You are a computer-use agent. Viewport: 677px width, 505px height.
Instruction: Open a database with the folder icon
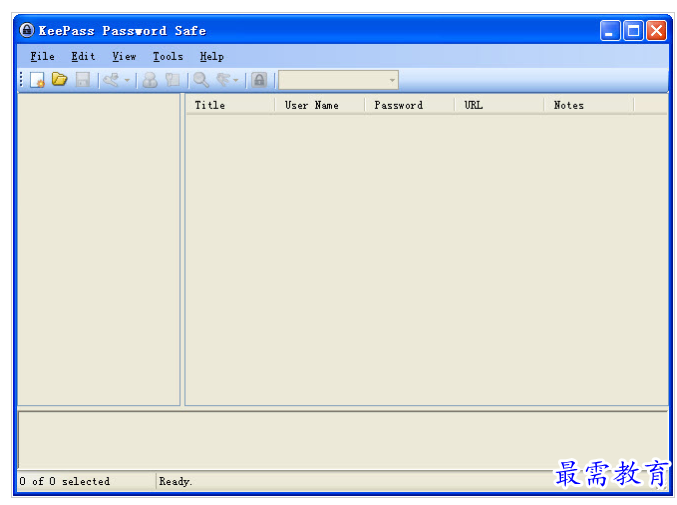click(x=60, y=79)
